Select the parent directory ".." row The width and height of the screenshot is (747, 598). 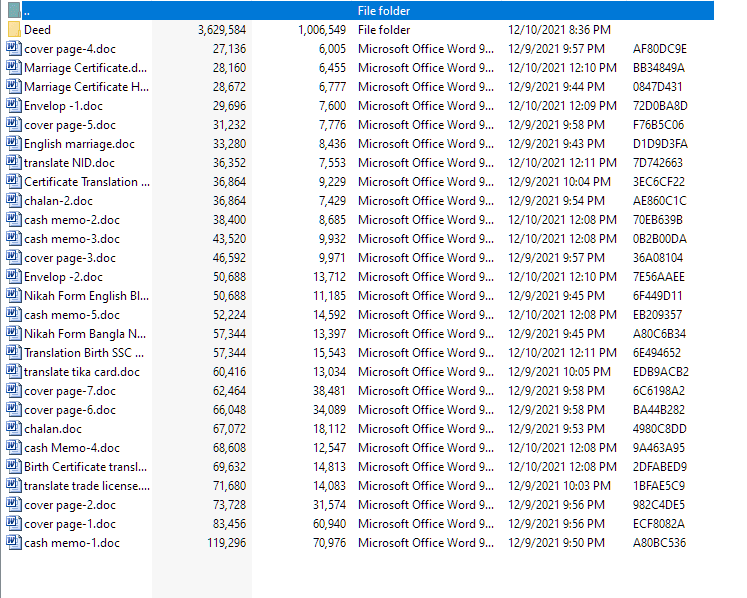click(370, 11)
